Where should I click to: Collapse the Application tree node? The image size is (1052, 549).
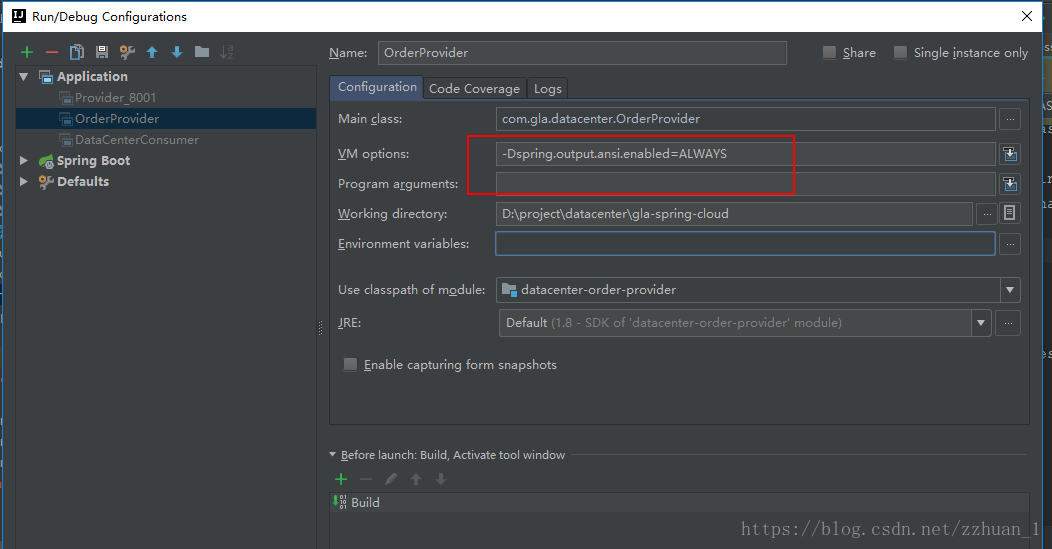pyautogui.click(x=24, y=77)
